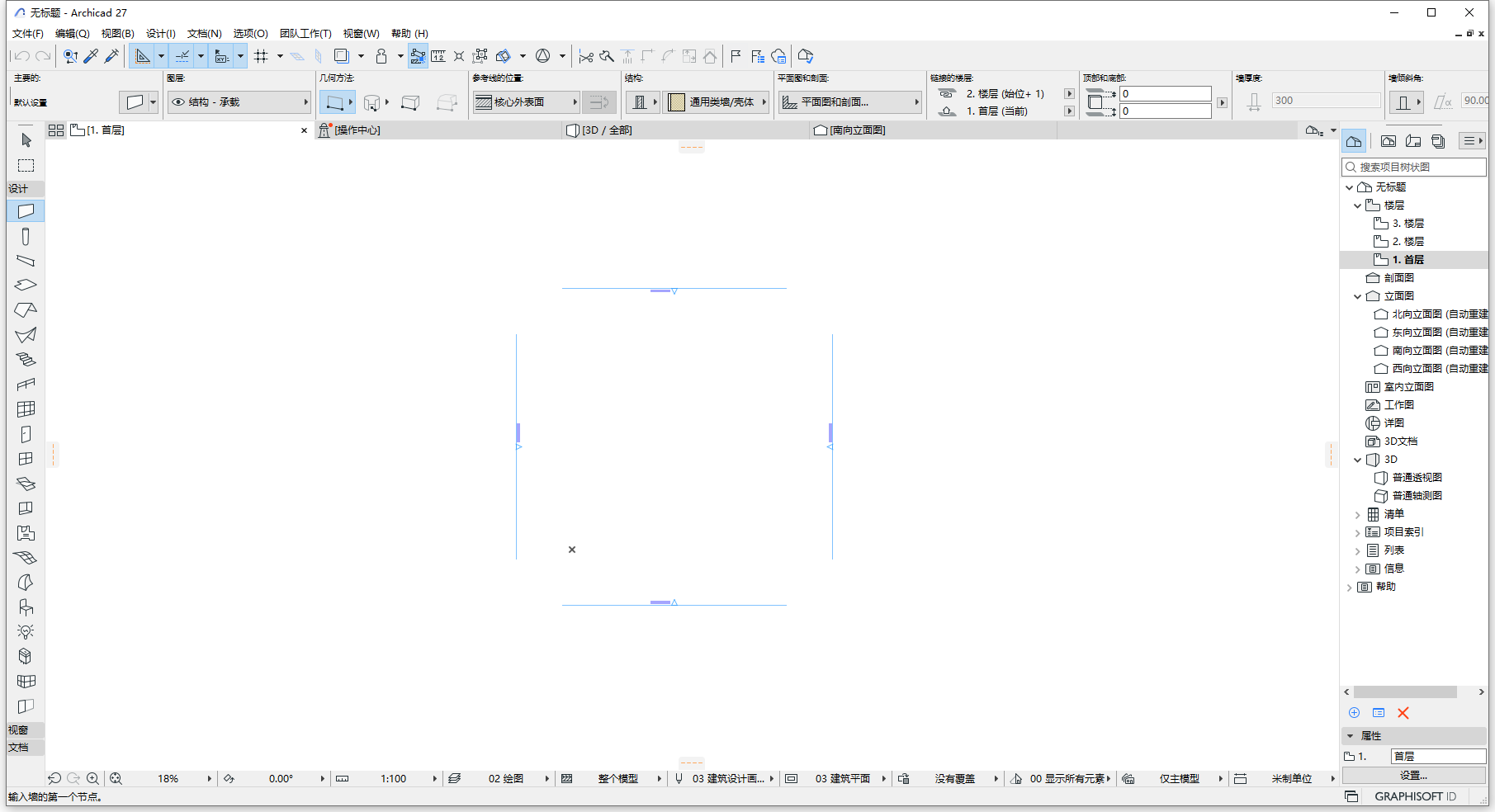Toggle the Gravity tool
Image resolution: width=1495 pixels, height=812 pixels.
pos(382,55)
